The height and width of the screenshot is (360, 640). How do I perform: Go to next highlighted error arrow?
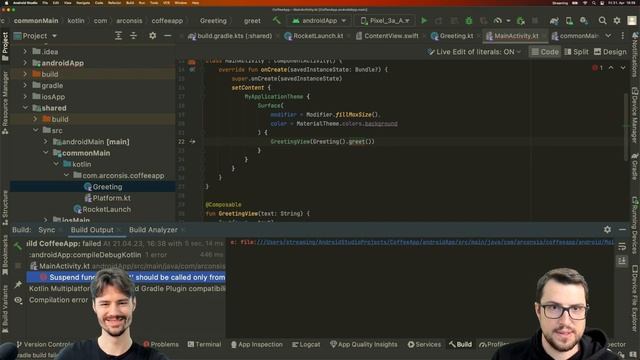[x=623, y=68]
